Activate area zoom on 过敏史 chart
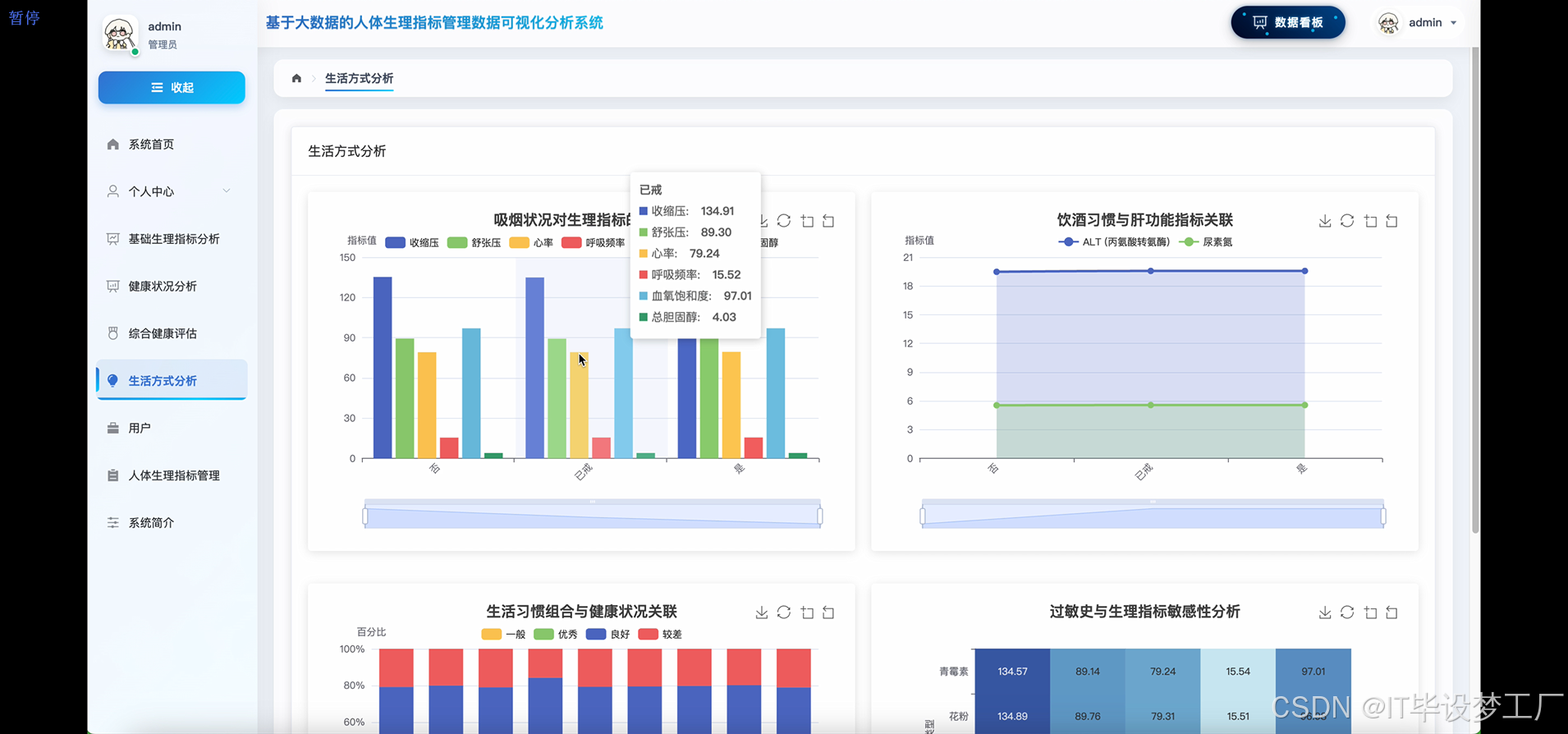Image resolution: width=1568 pixels, height=734 pixels. pyautogui.click(x=1370, y=612)
